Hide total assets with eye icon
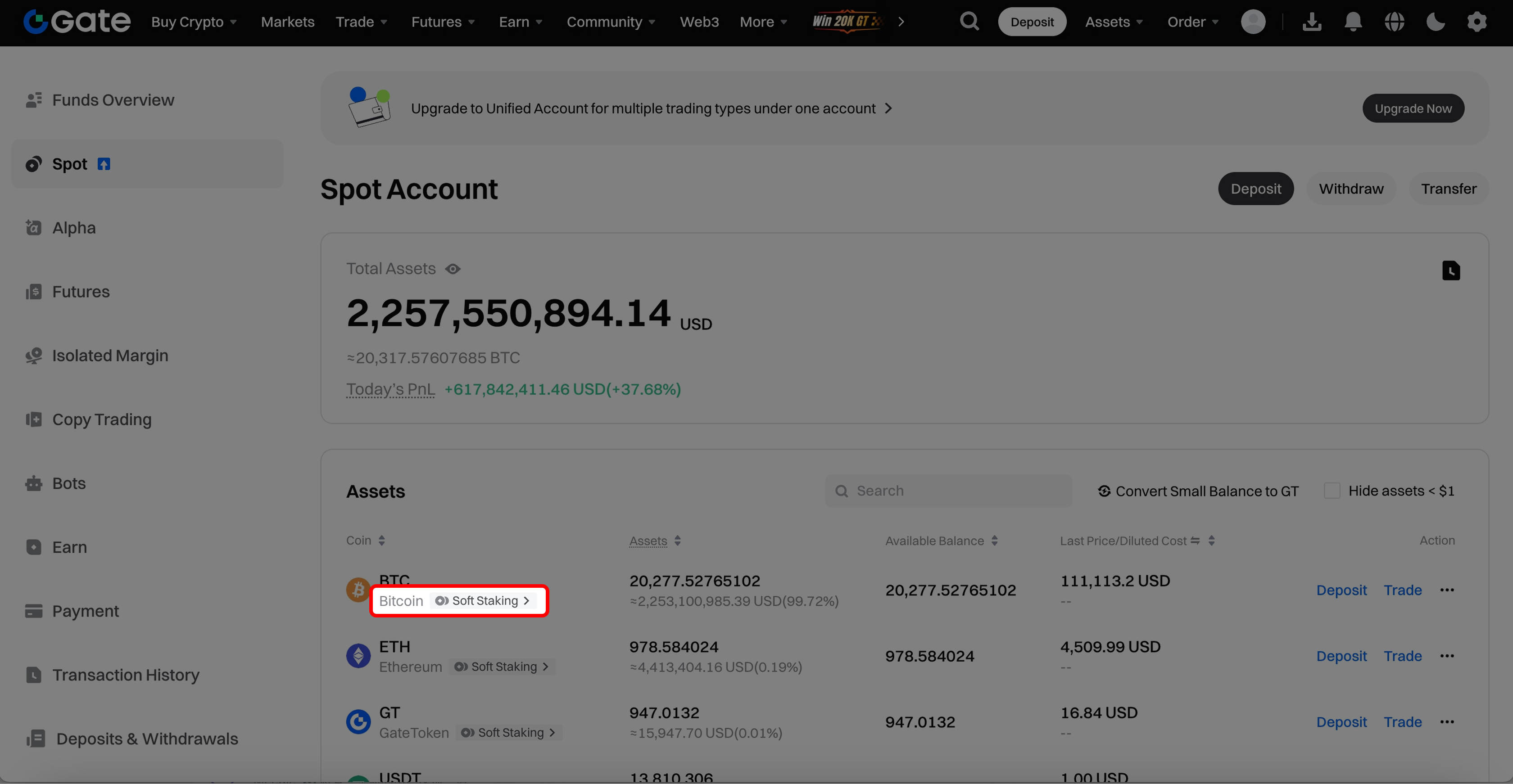 (x=453, y=269)
